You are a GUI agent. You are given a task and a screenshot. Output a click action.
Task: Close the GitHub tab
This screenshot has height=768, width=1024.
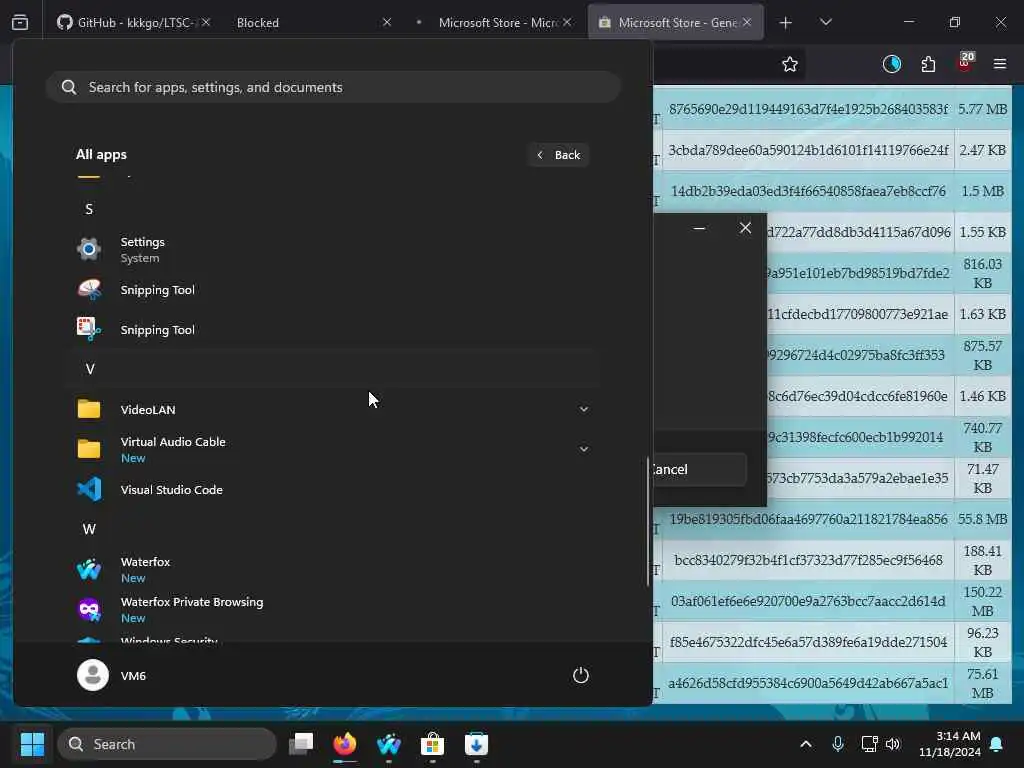206,22
